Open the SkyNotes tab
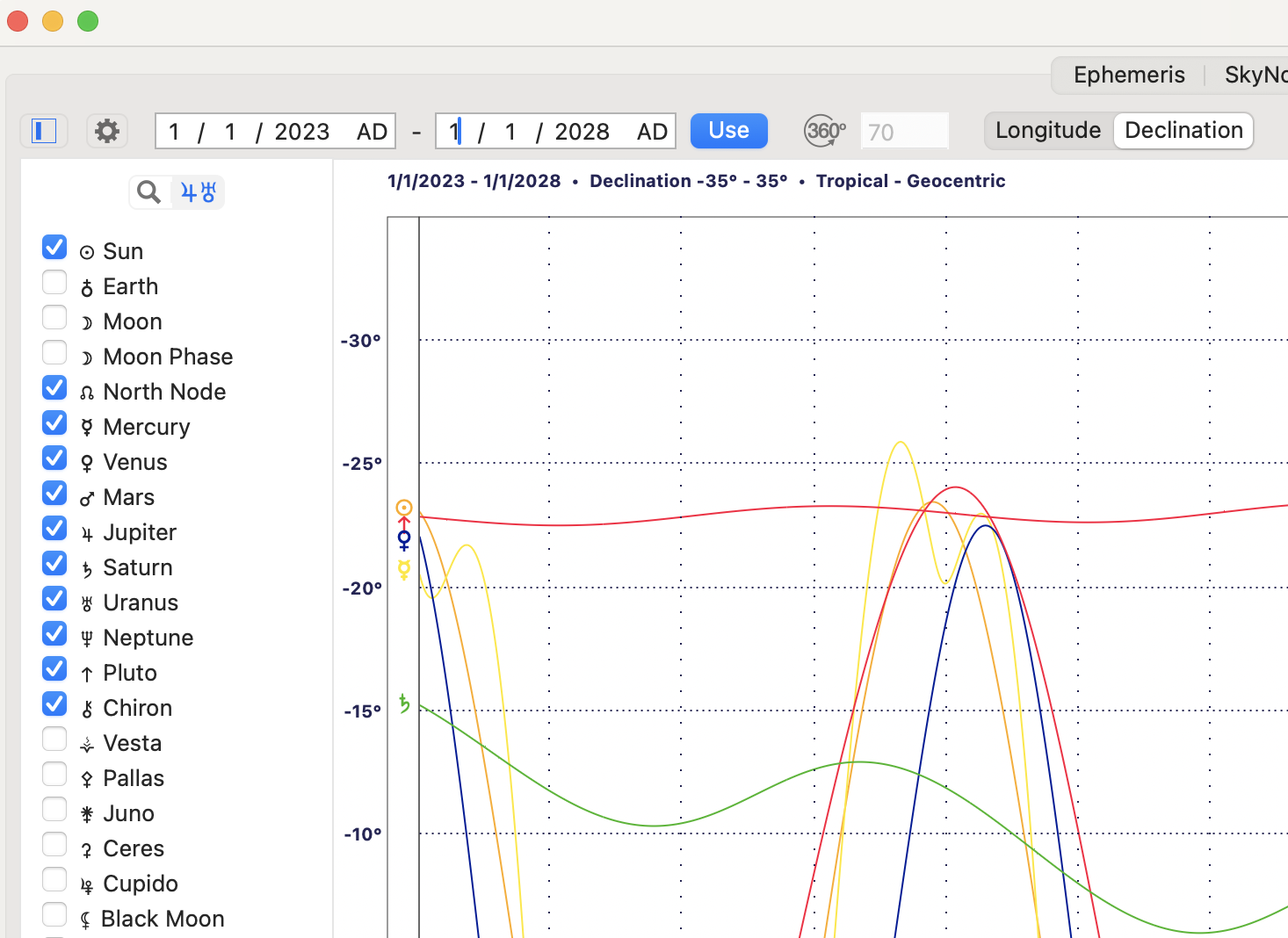 coord(1255,75)
